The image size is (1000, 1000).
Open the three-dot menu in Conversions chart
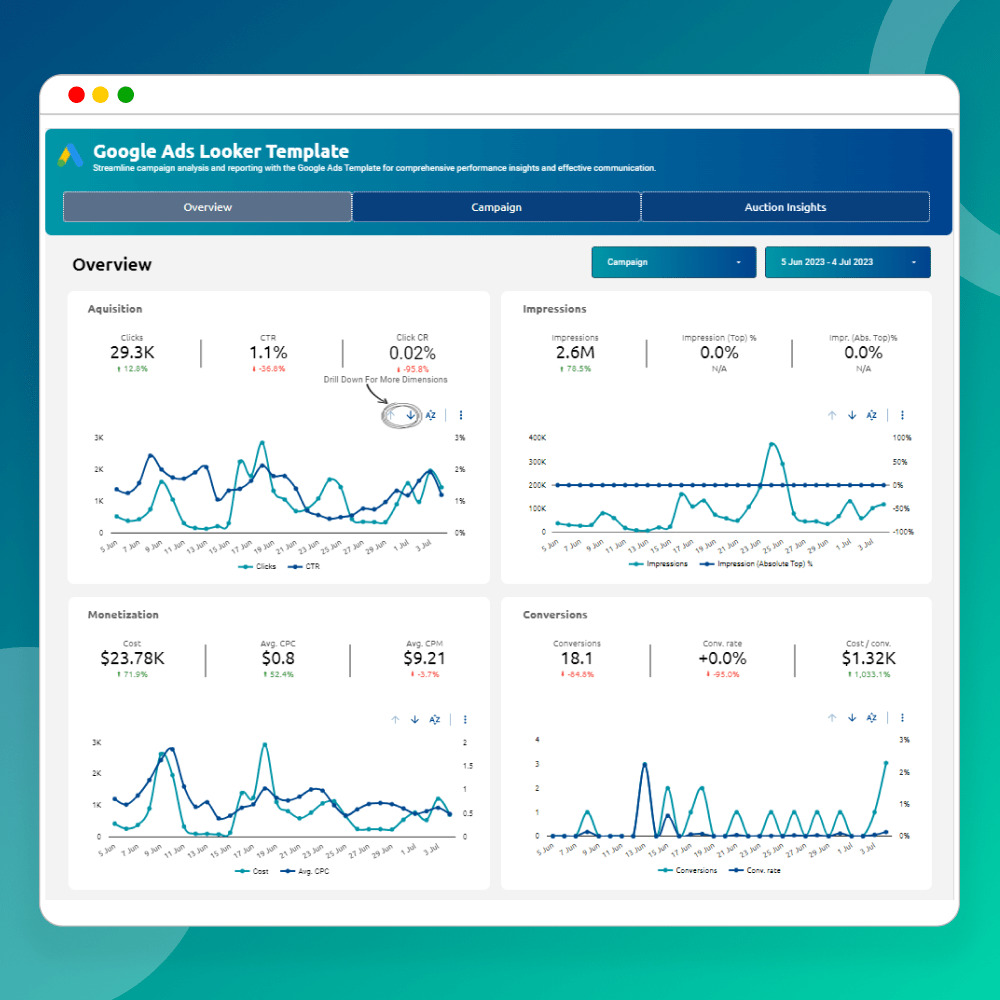(x=902, y=717)
